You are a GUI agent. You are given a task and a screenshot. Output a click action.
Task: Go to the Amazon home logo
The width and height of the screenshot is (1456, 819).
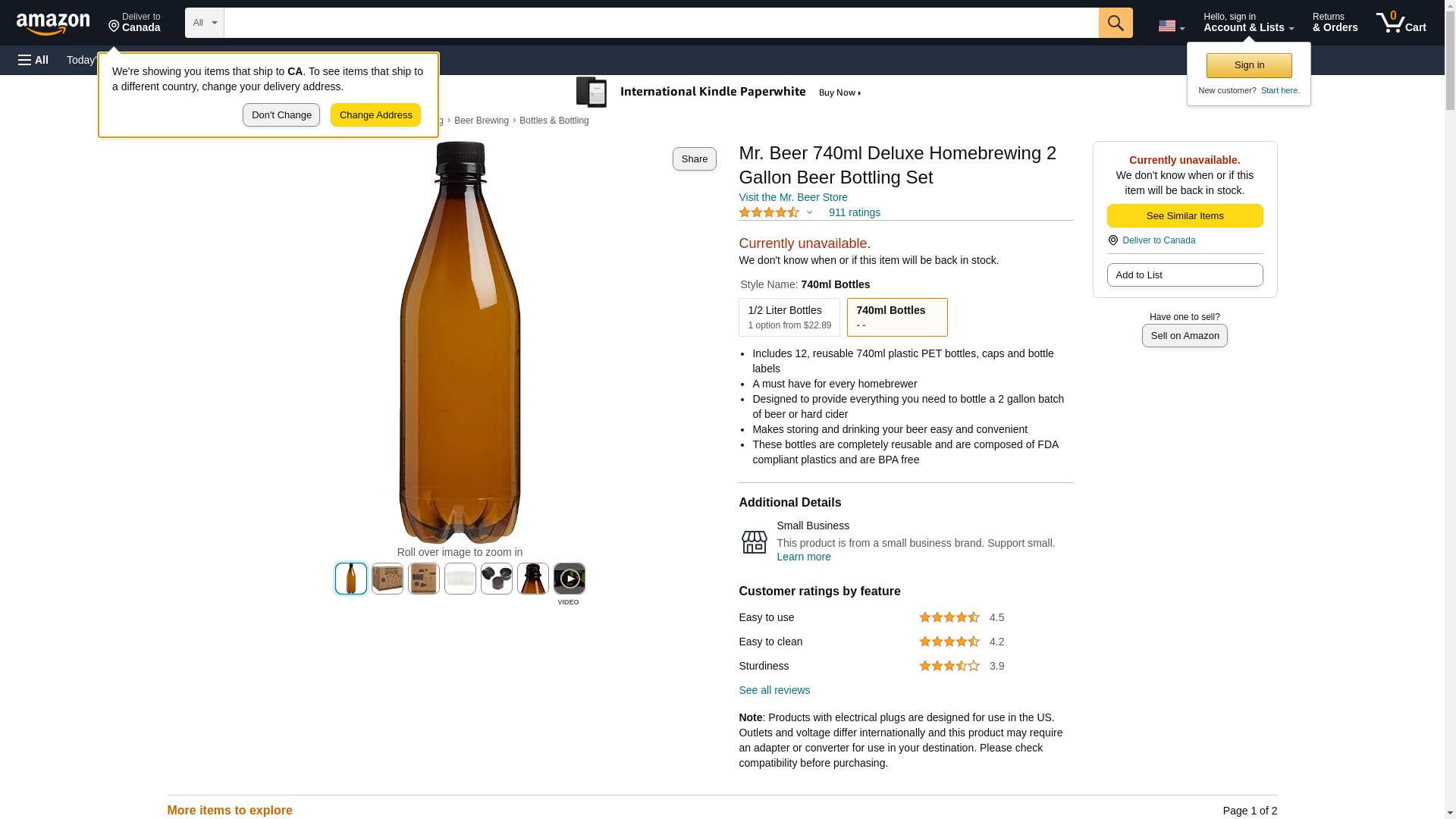pyautogui.click(x=53, y=24)
